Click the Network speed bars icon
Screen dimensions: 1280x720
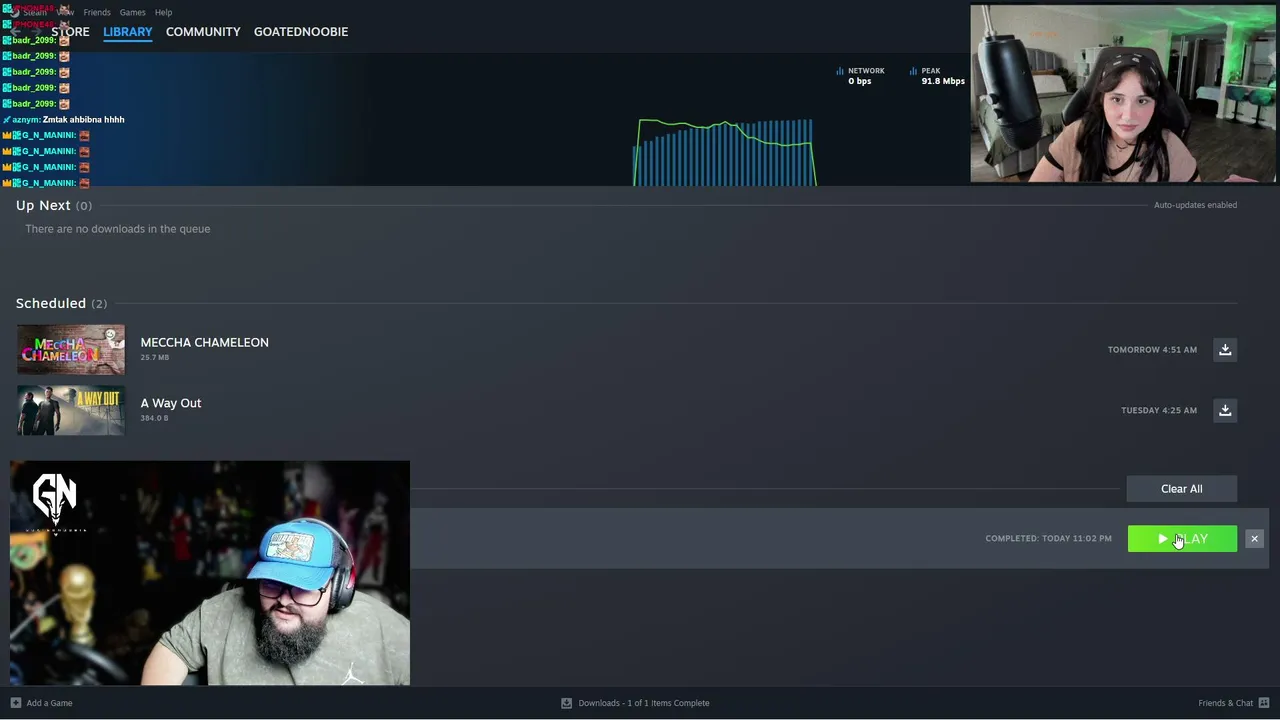pos(840,71)
